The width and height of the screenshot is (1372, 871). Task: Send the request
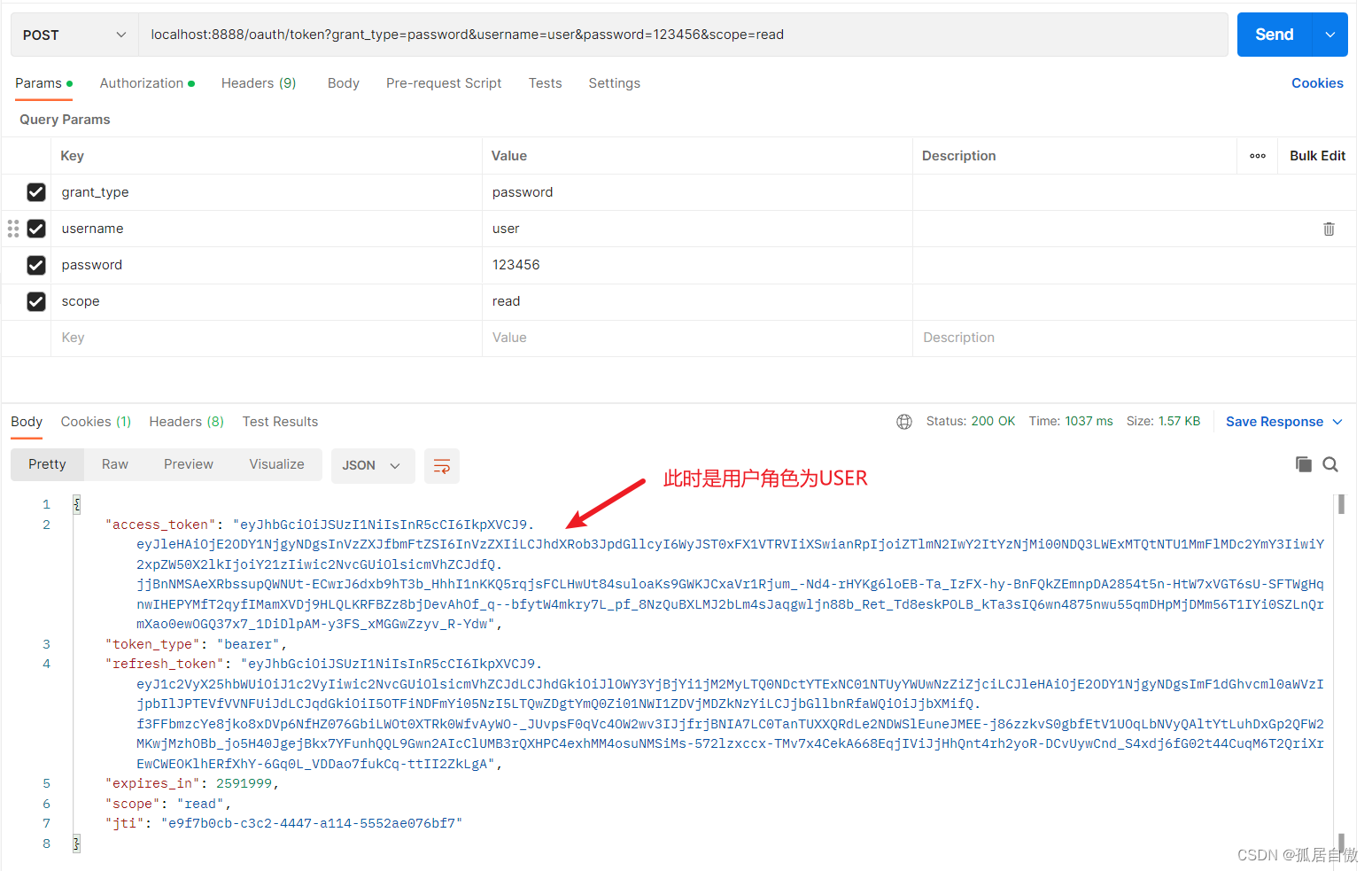click(1275, 35)
